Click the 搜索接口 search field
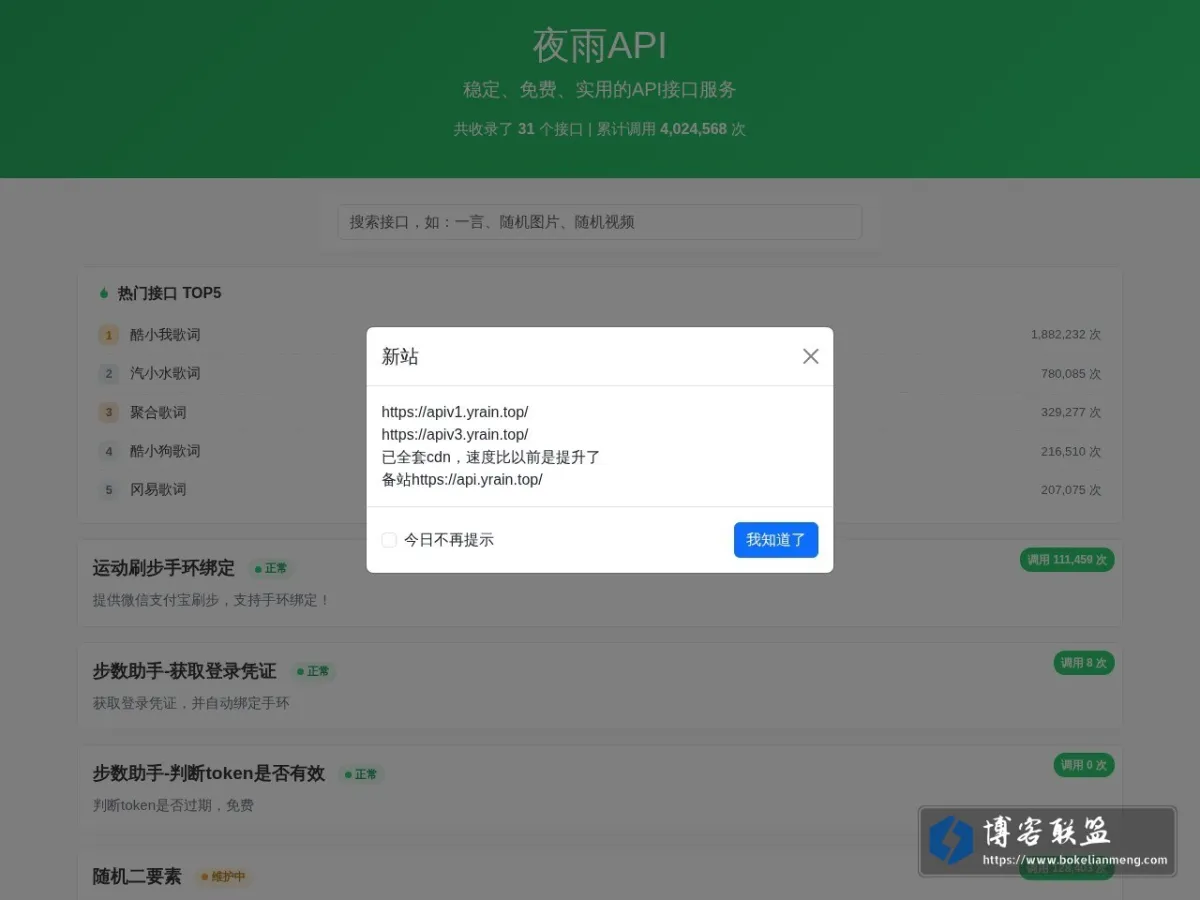The image size is (1200, 900). pos(600,222)
